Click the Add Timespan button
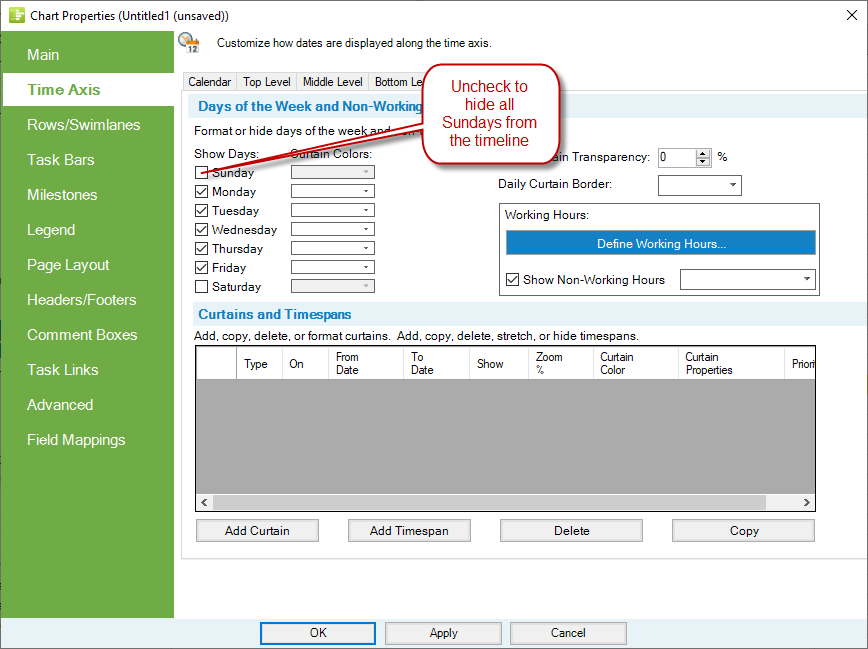The height and width of the screenshot is (649, 868). tap(409, 530)
